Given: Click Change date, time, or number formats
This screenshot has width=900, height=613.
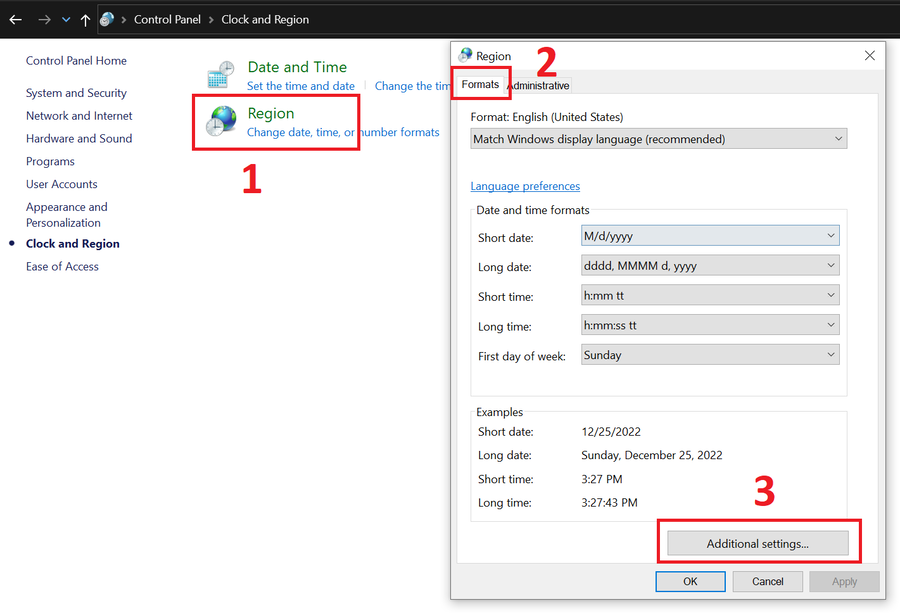Looking at the screenshot, I should coord(343,133).
